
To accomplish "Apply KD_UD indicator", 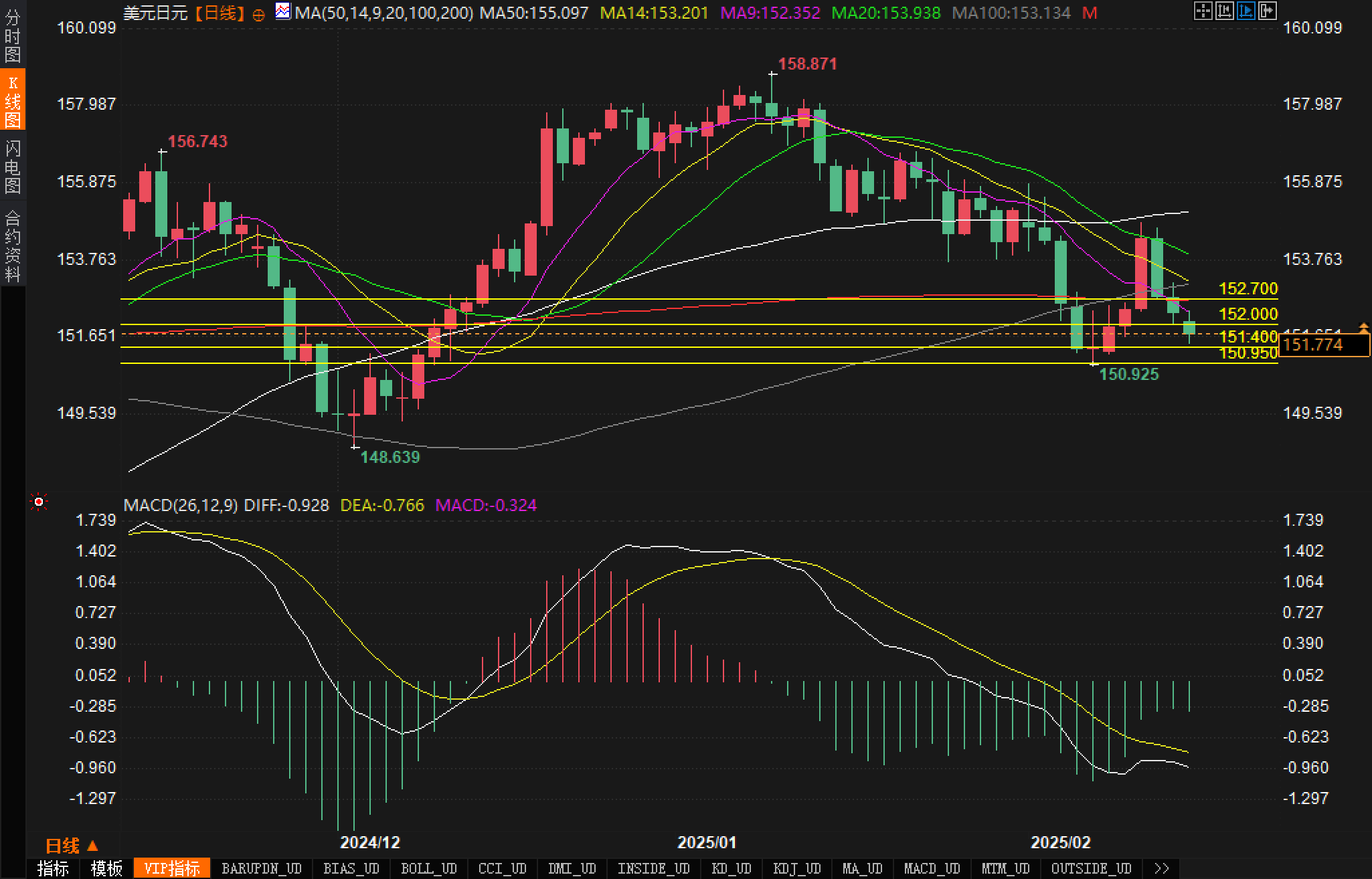I will pos(733,868).
